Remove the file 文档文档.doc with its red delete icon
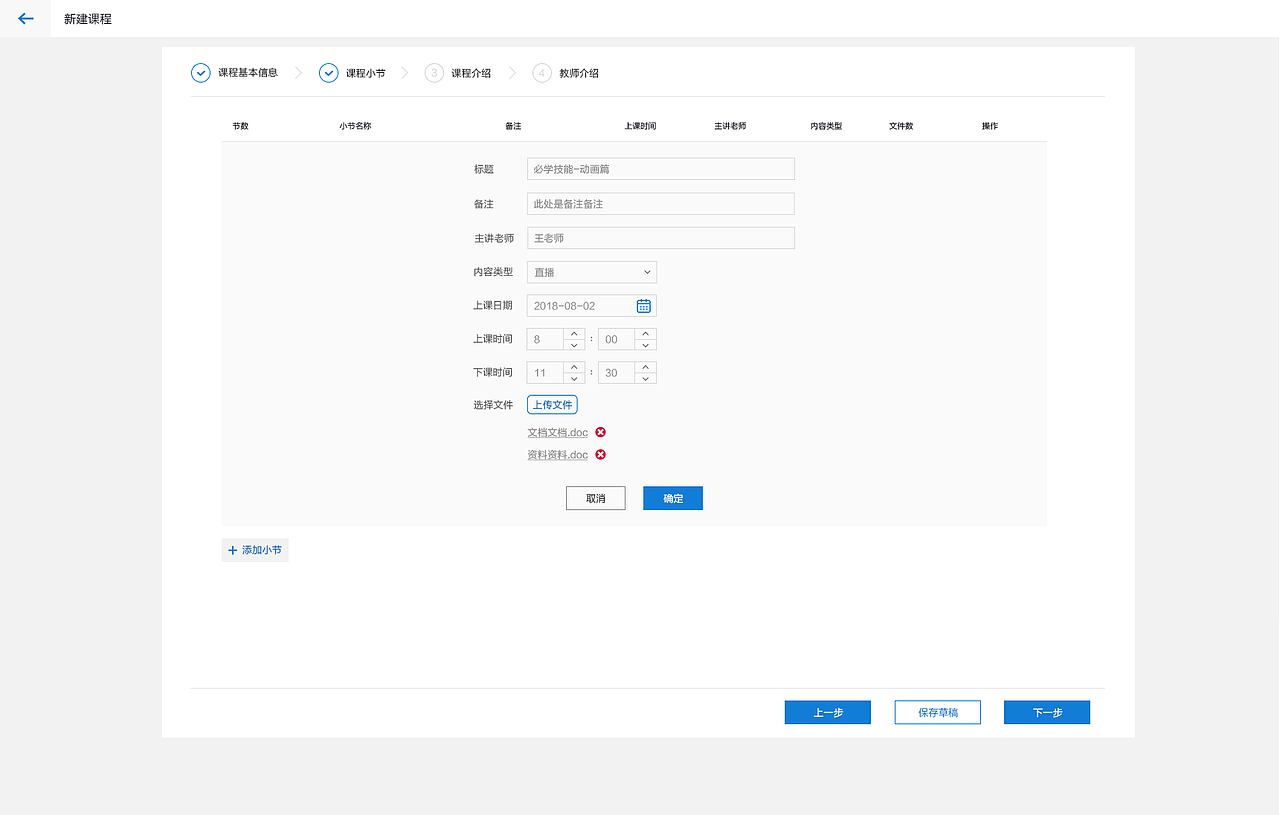The height and width of the screenshot is (815, 1280). 601,432
